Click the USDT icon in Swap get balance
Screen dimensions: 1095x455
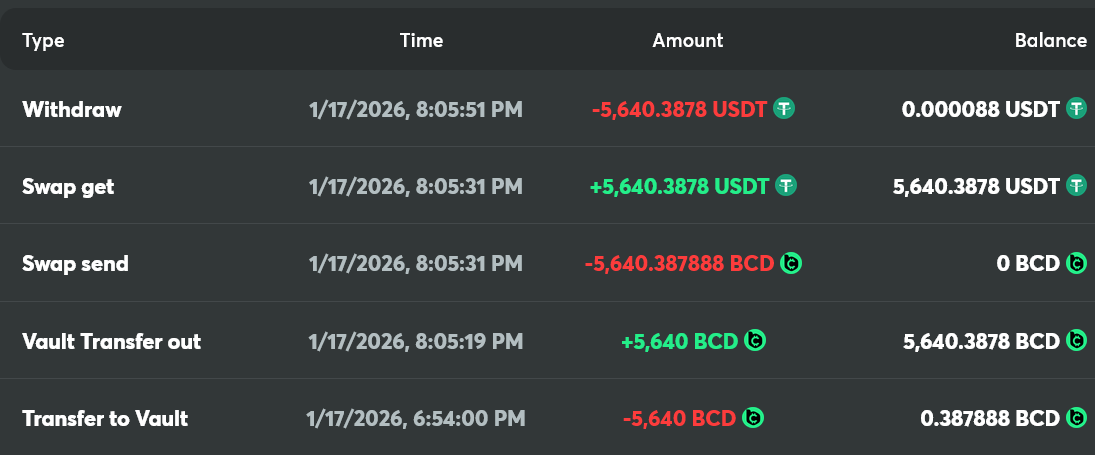1076,186
